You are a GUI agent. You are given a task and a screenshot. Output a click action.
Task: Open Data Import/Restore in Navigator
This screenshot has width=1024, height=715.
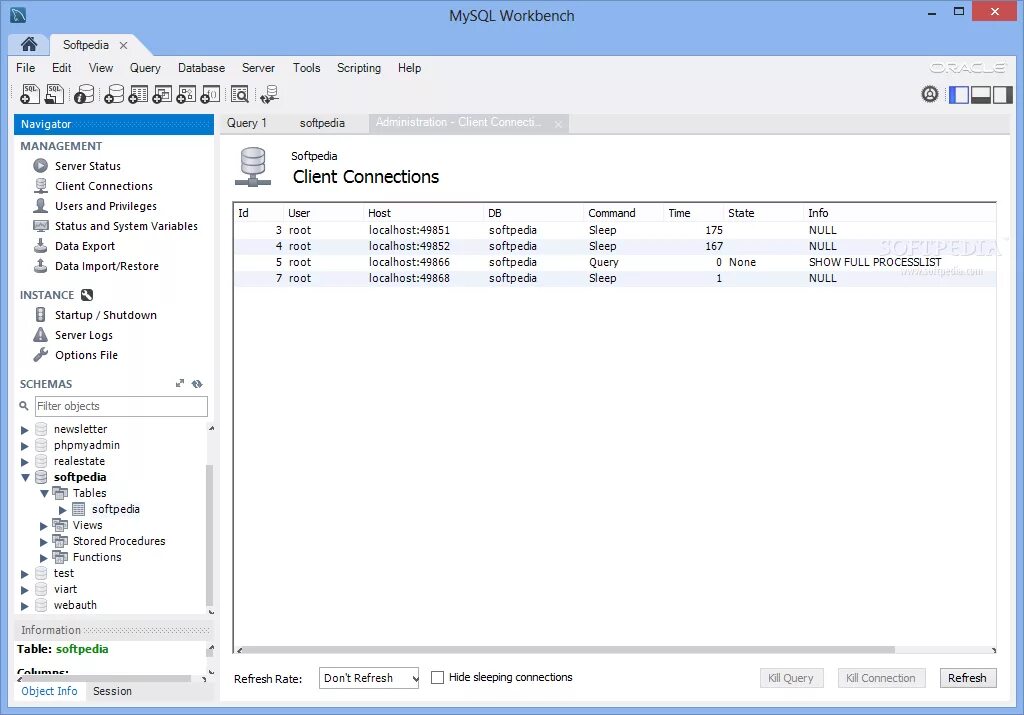[x=106, y=266]
